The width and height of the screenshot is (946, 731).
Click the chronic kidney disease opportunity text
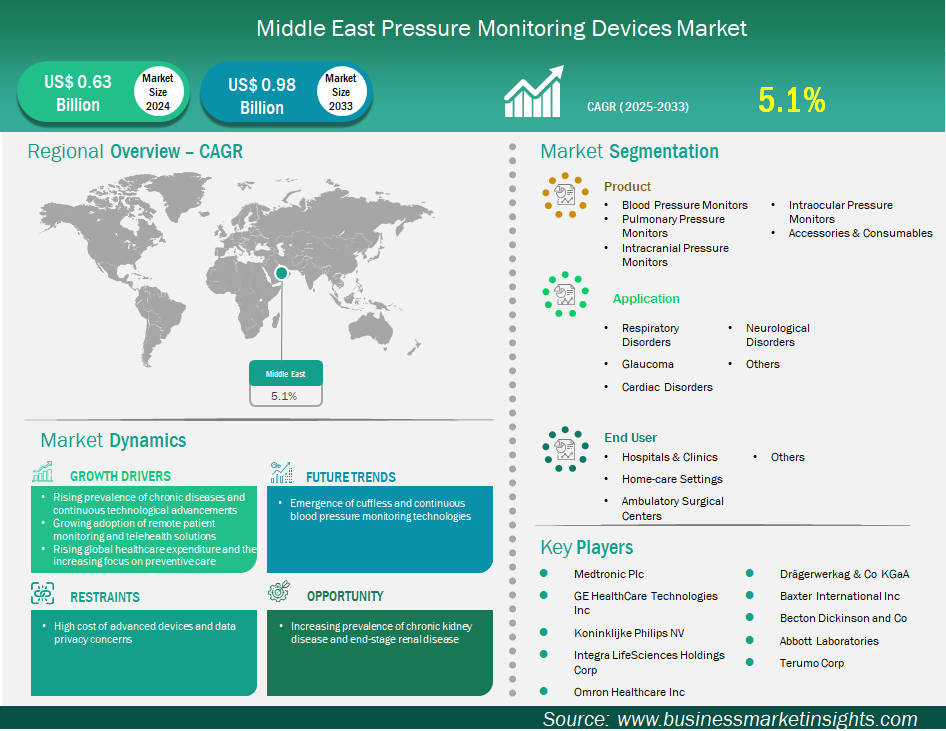coord(381,633)
